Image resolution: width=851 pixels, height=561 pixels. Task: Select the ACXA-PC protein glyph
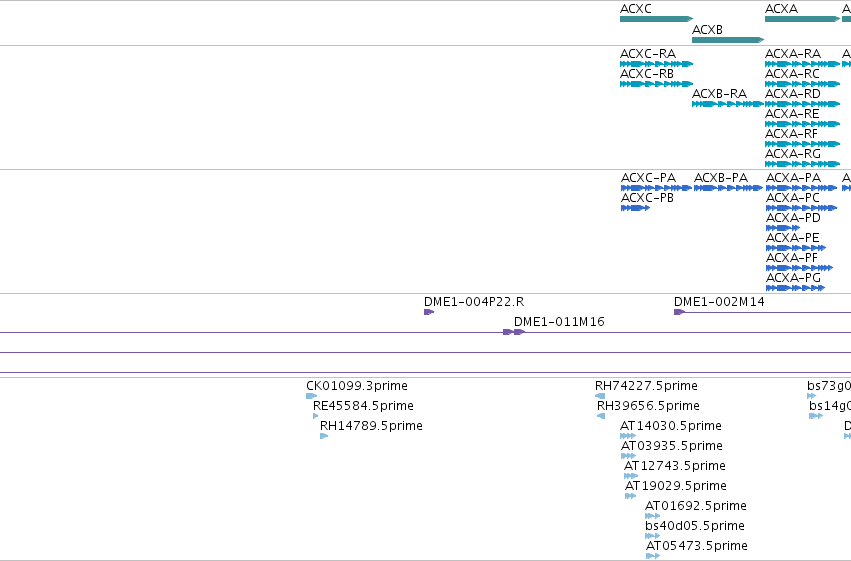[x=801, y=208]
